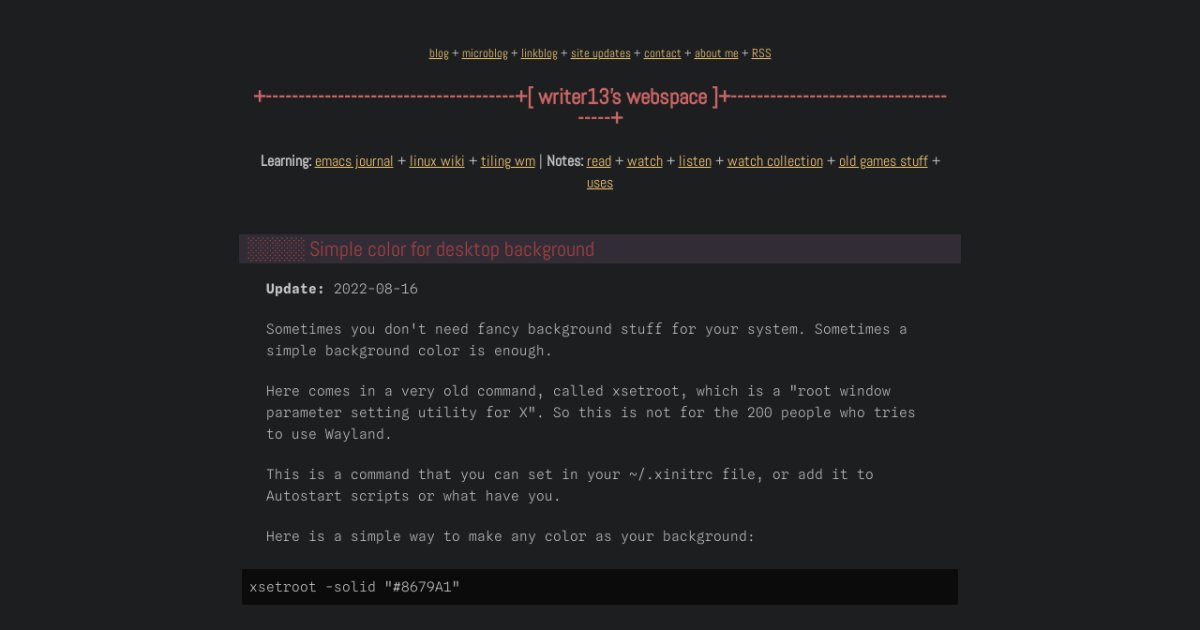Viewport: 1200px width, 630px height.
Task: Visit the uses page link
Action: tap(600, 183)
